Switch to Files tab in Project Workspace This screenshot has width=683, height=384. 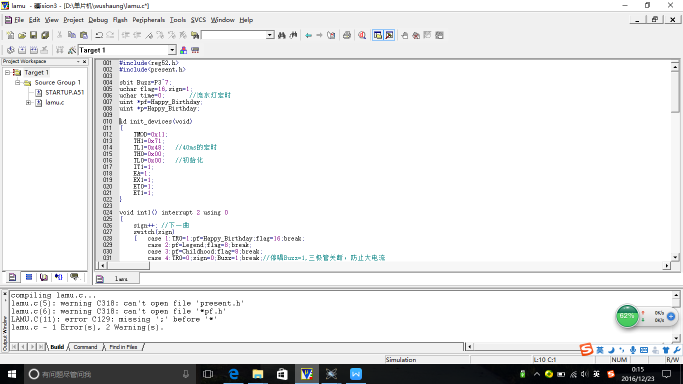pyautogui.click(x=13, y=277)
